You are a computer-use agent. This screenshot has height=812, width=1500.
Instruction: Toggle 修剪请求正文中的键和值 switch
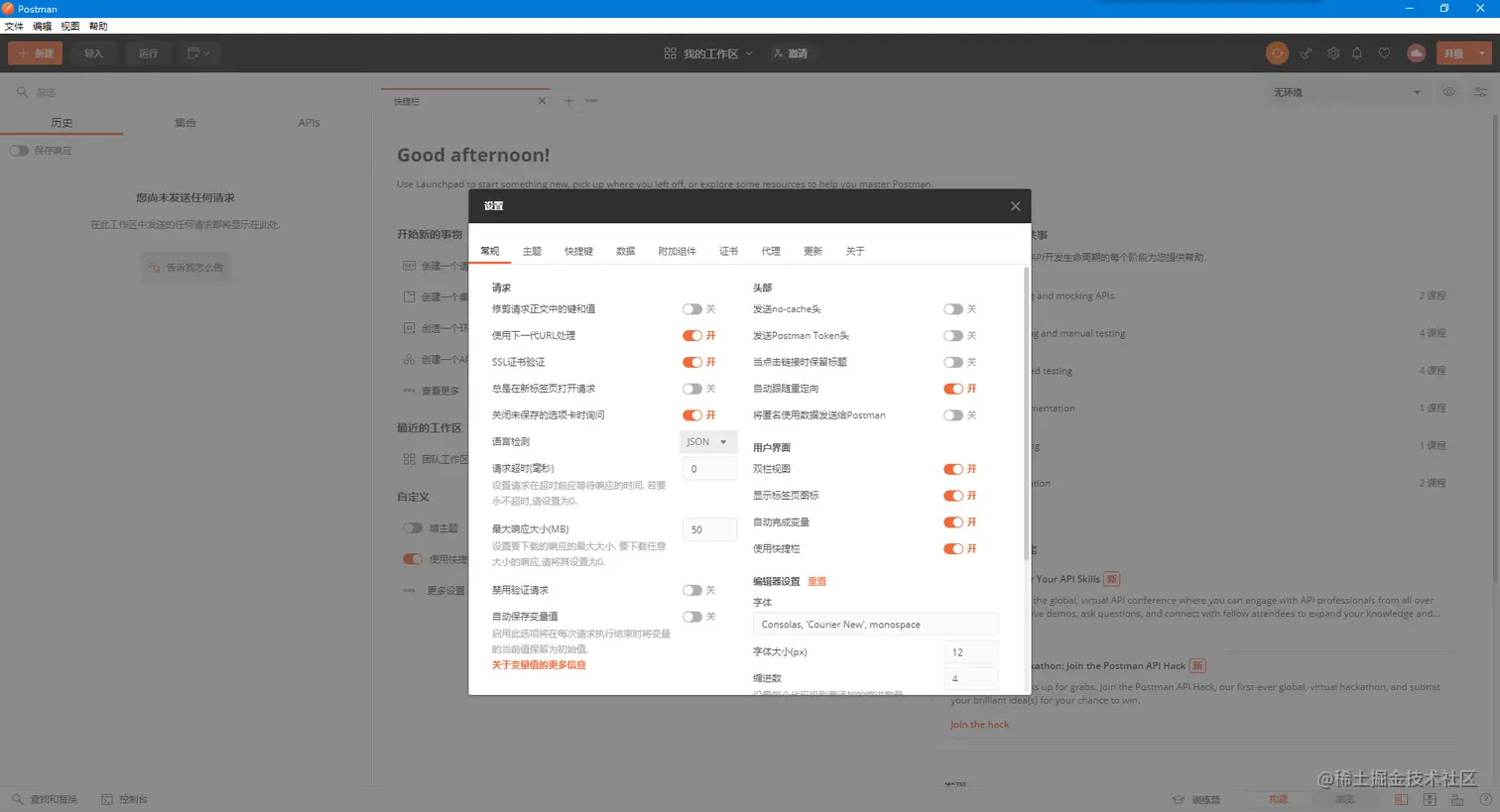(x=692, y=309)
